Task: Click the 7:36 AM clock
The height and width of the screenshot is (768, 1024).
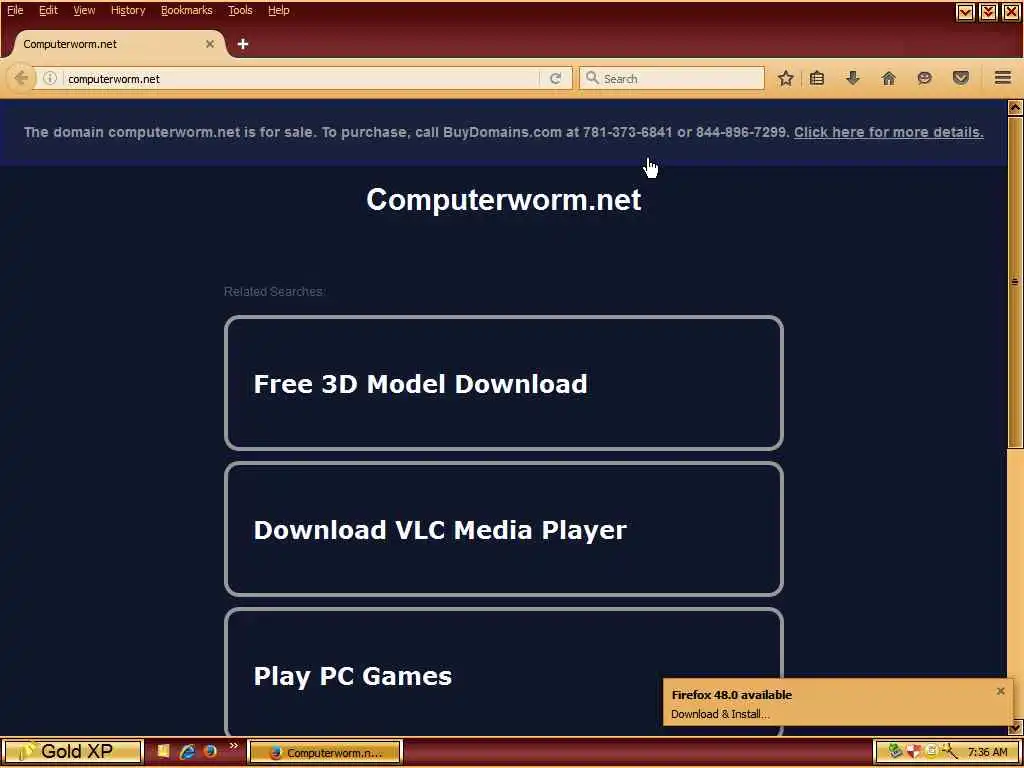Action: [x=987, y=752]
